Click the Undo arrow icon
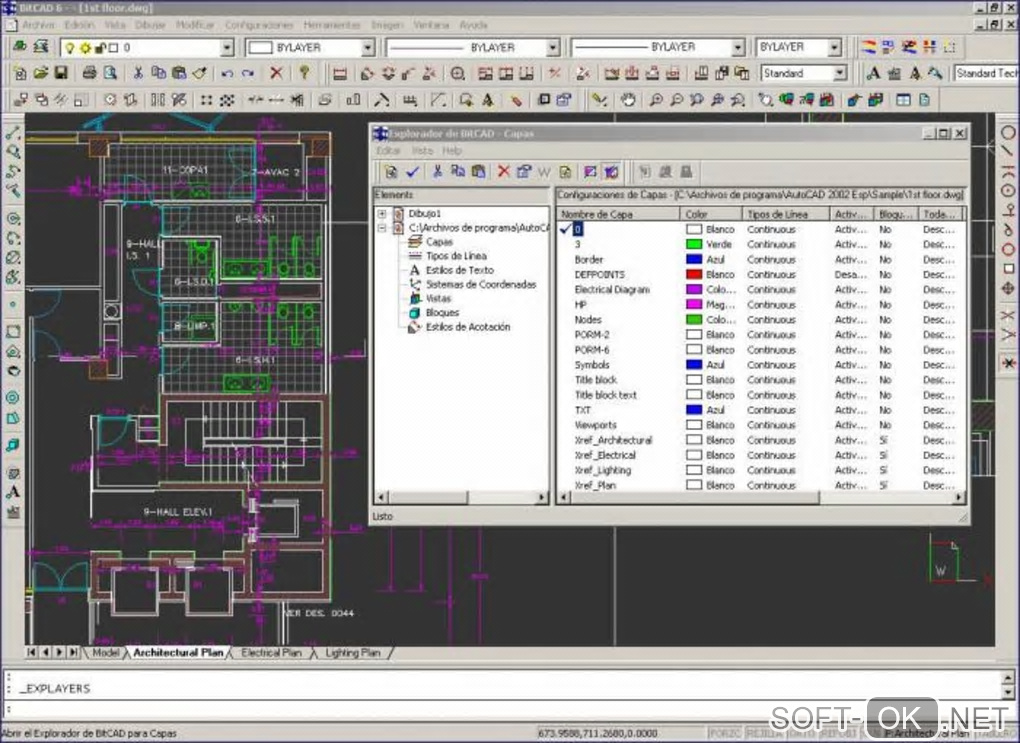The width and height of the screenshot is (1020, 743). (x=227, y=73)
